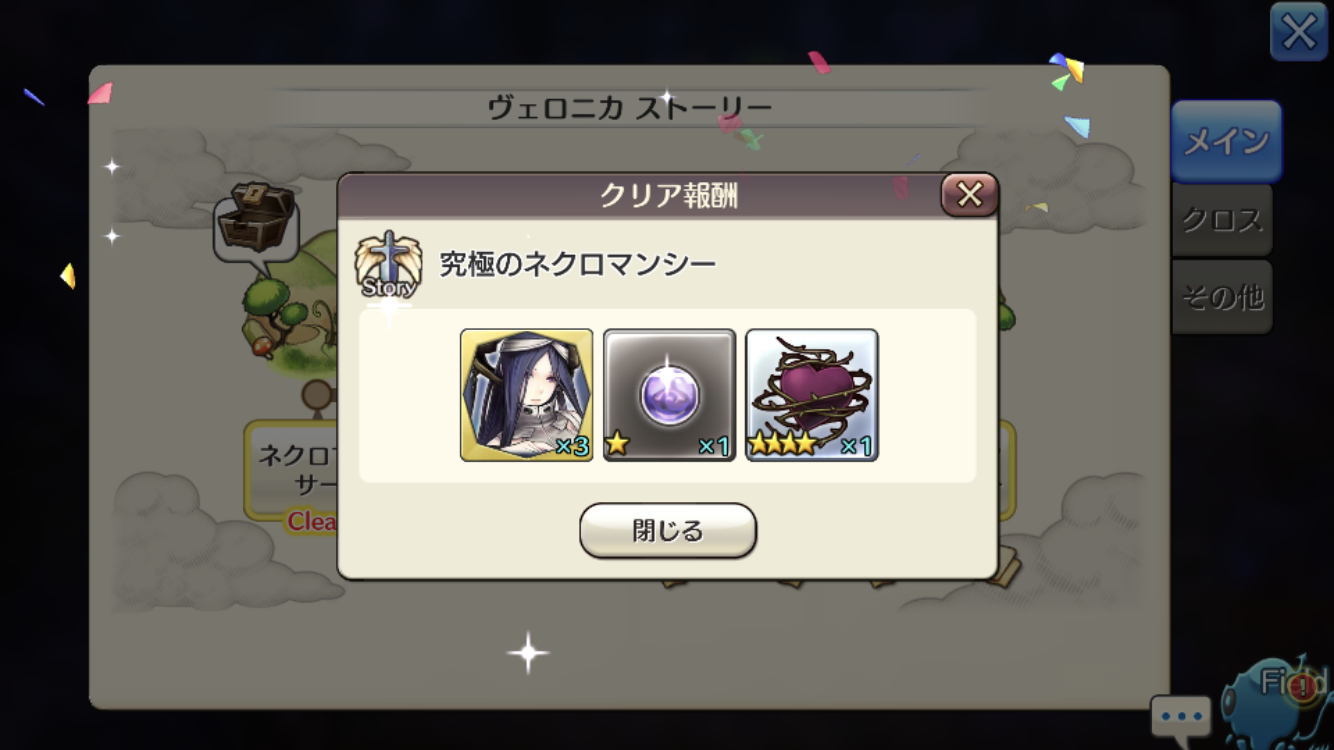
Task: Tap the クリア報酬 dialog title bar
Action: tap(668, 196)
